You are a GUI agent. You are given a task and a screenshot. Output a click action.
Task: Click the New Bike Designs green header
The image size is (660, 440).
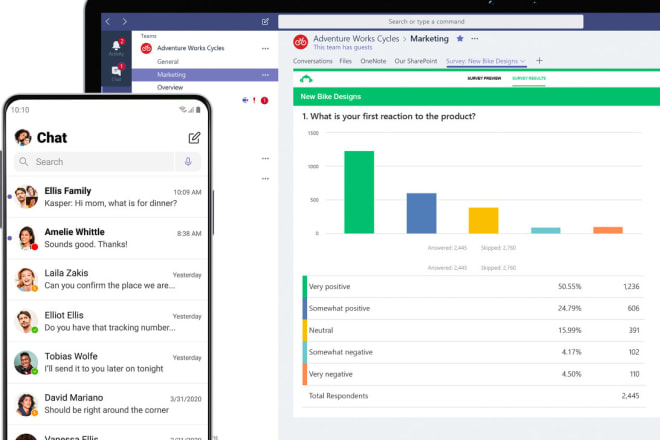tap(476, 96)
